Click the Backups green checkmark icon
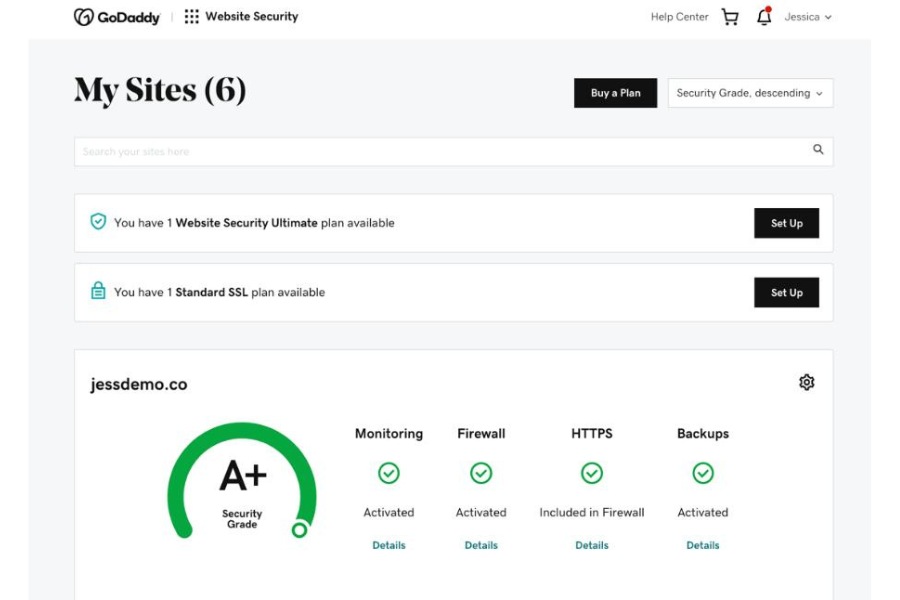Screen dimensions: 900x600 tap(703, 473)
